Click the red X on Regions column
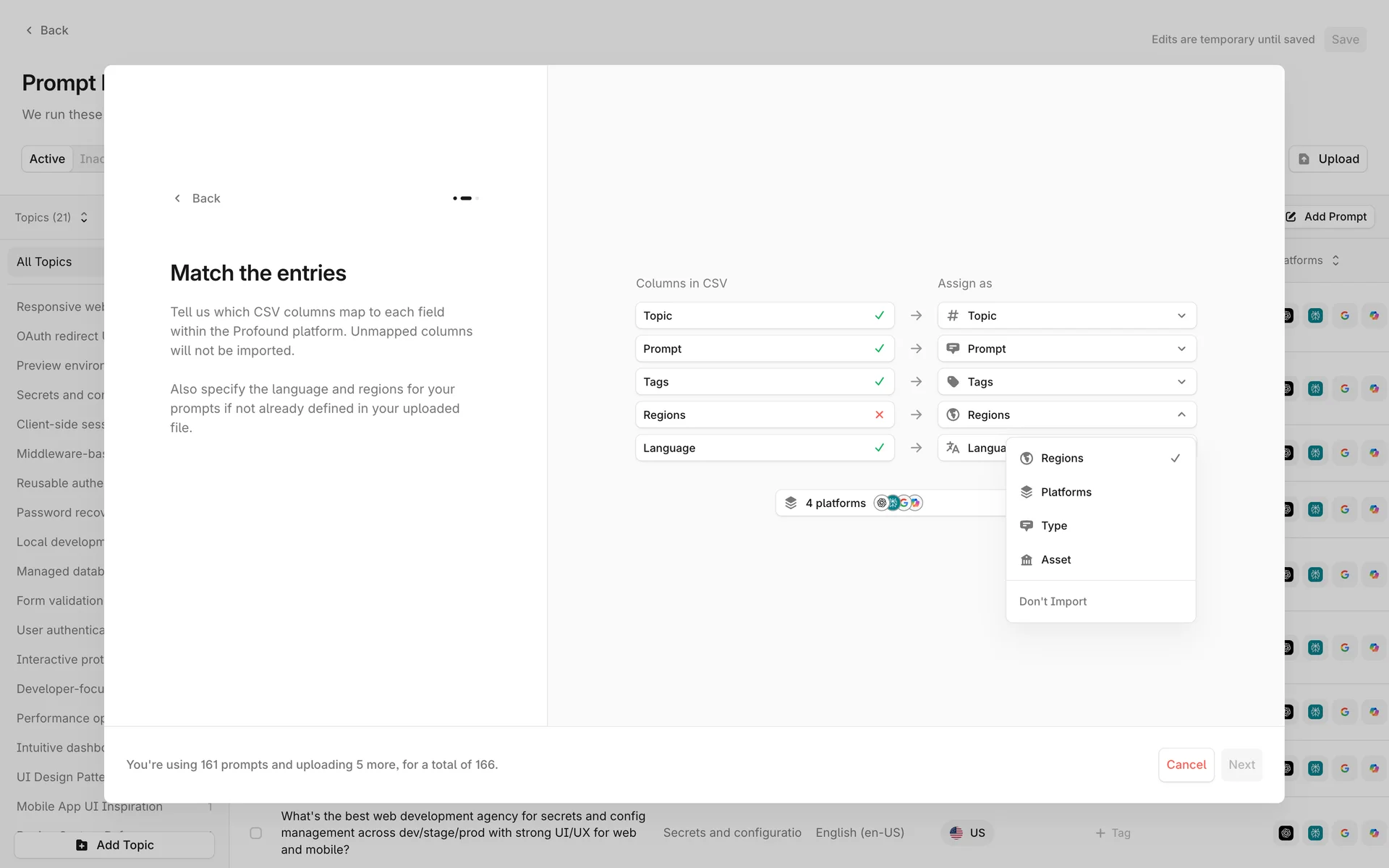The width and height of the screenshot is (1389, 868). [x=879, y=415]
